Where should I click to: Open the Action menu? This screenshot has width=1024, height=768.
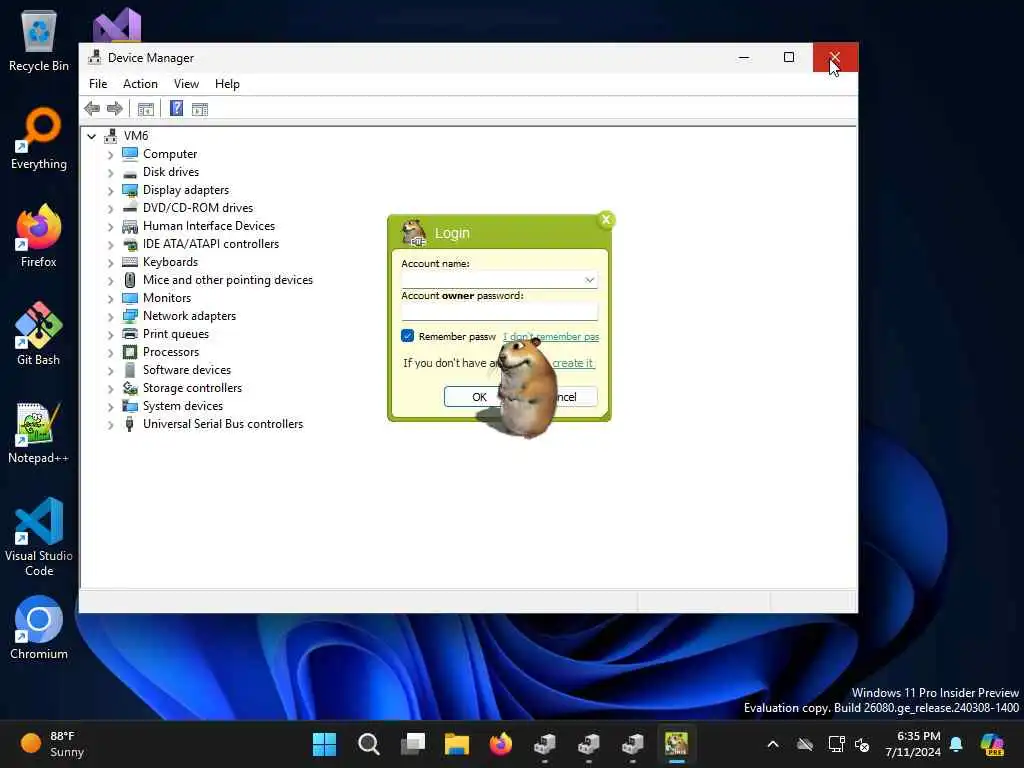coord(140,84)
